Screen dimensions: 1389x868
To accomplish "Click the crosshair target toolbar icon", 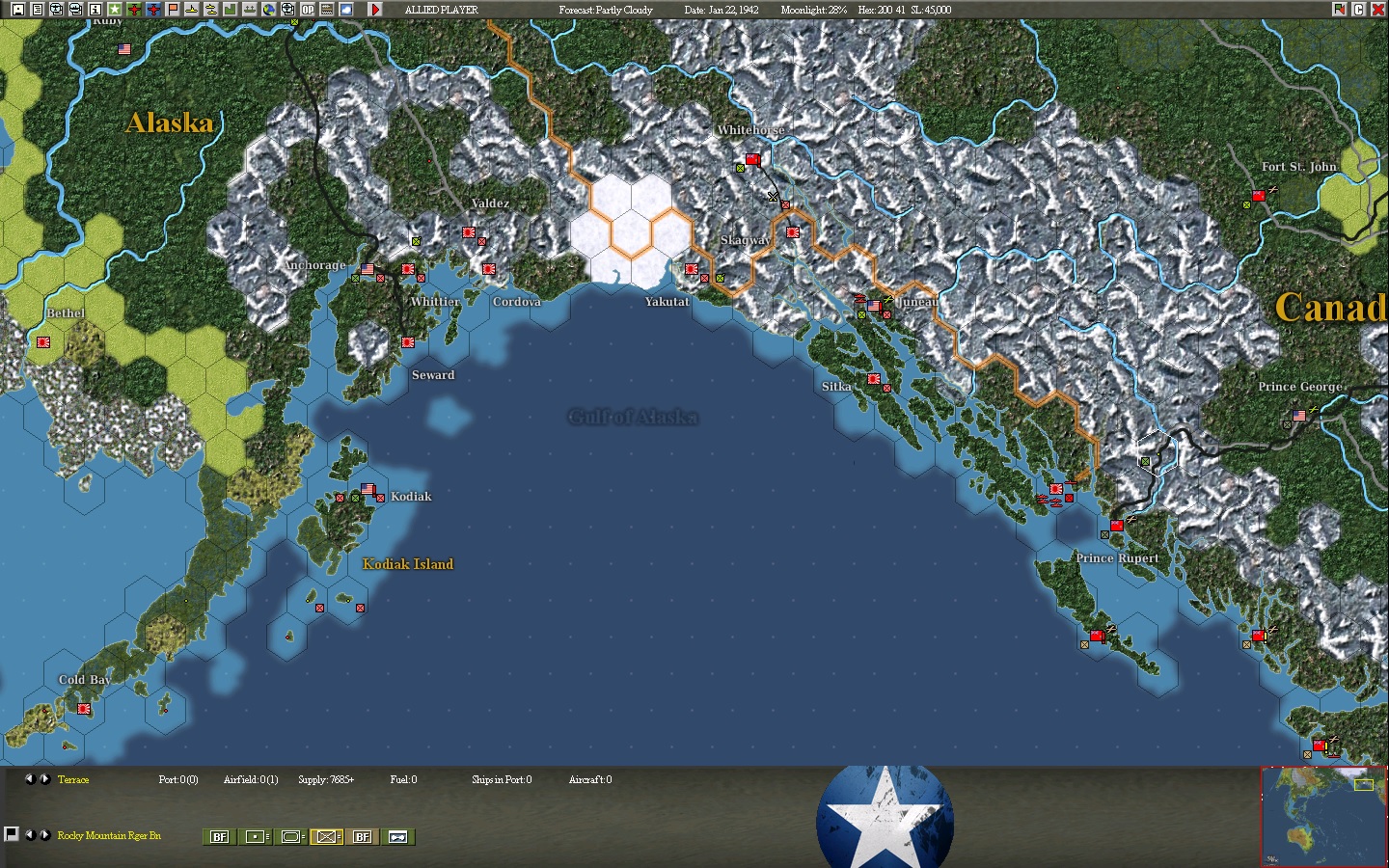I will click(x=288, y=9).
